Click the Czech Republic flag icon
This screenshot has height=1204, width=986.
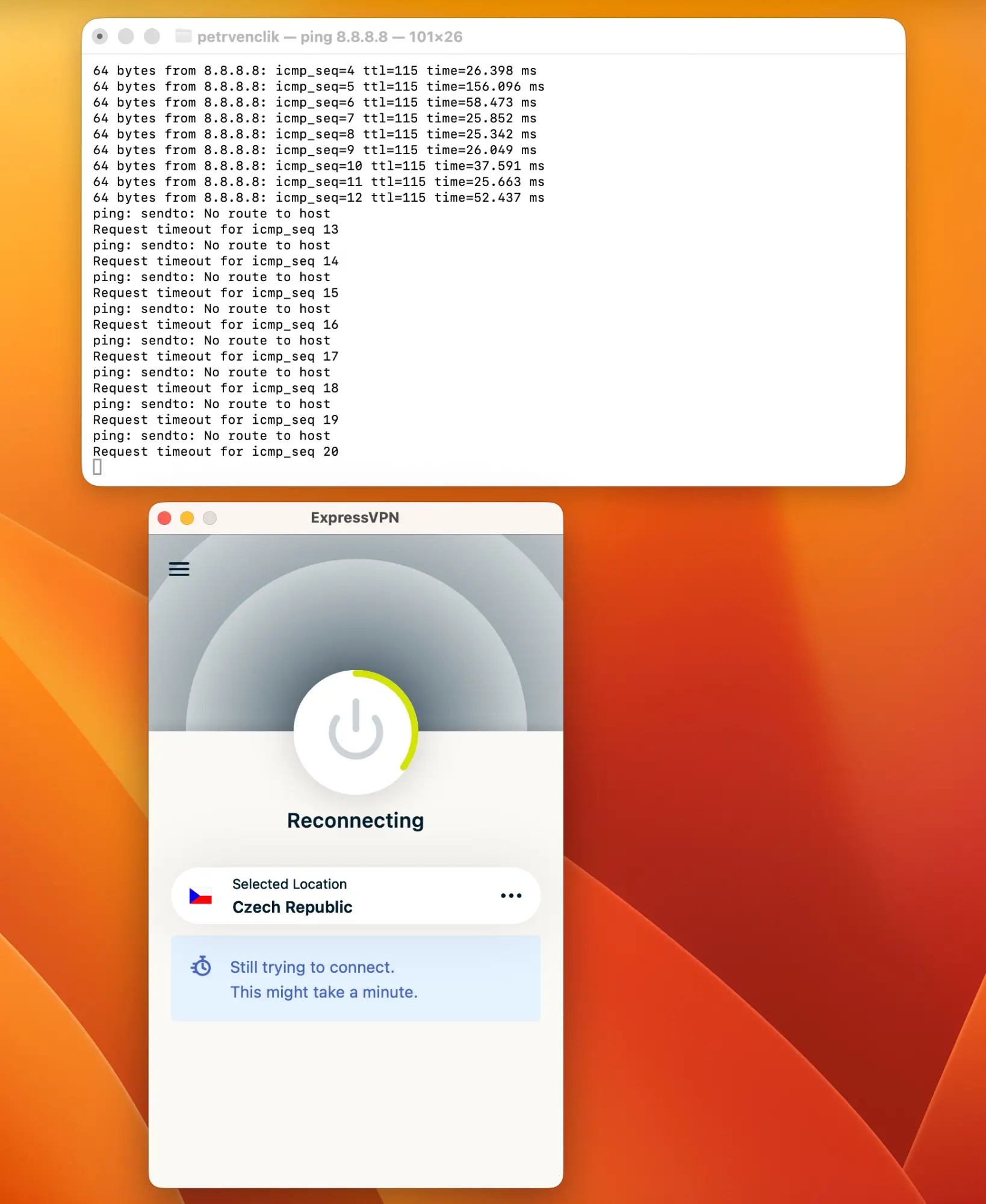coord(200,896)
